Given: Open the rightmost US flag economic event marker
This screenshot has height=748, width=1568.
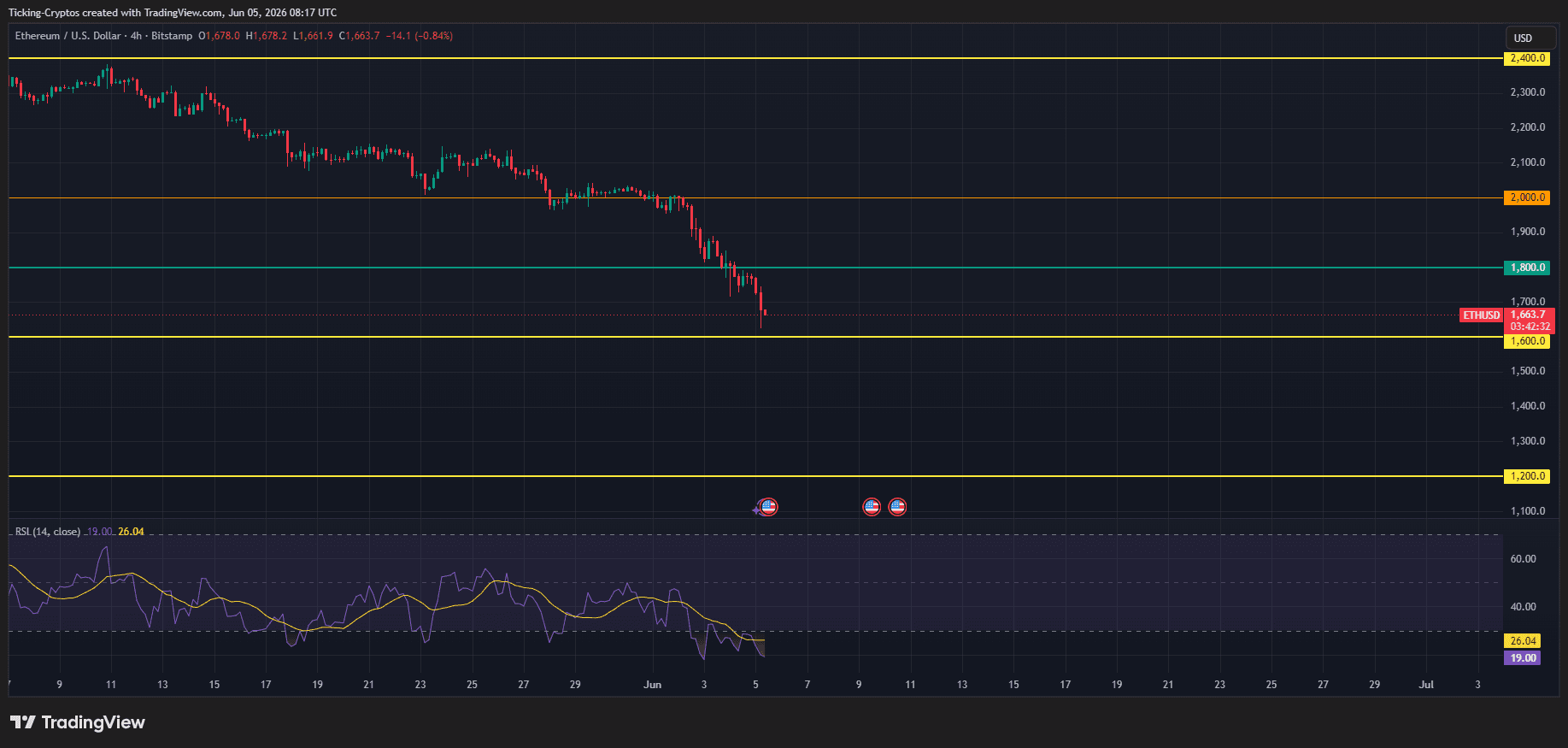Looking at the screenshot, I should click(897, 507).
